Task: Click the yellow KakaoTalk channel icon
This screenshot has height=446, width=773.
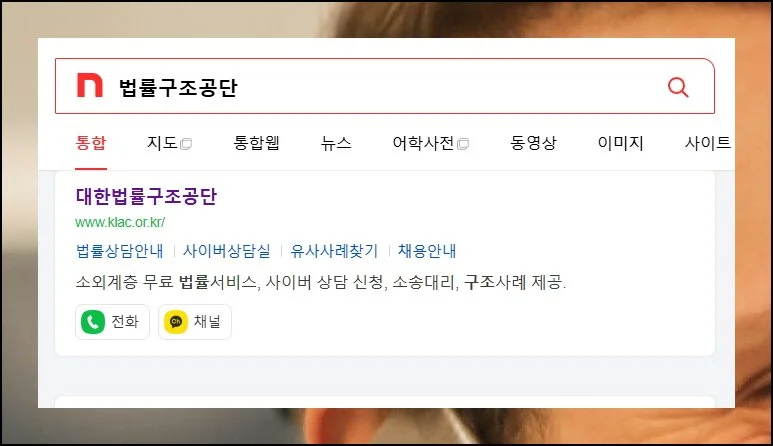Action: (176, 322)
